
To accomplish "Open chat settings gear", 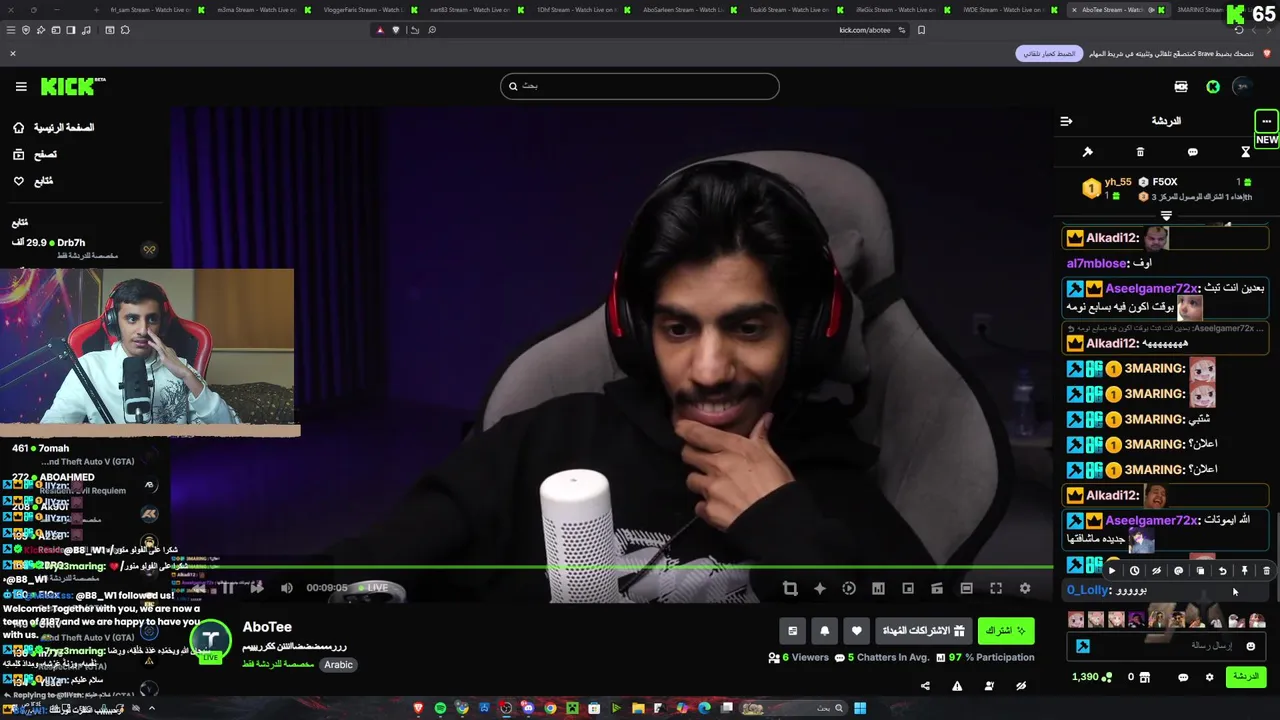I will pyautogui.click(x=1209, y=677).
